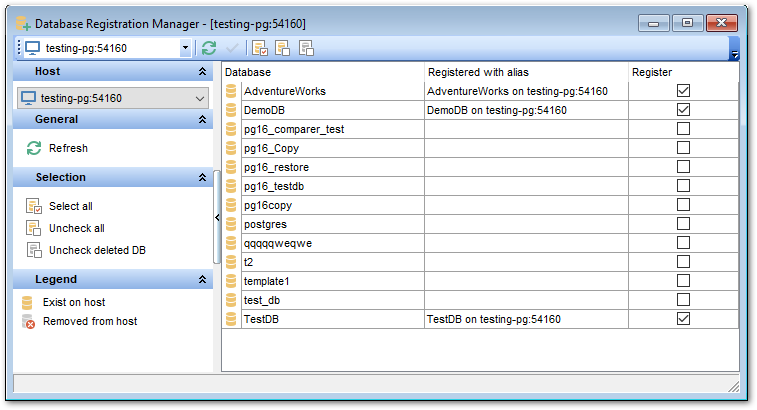757x410 pixels.
Task: Uncheck the Register box for AdventureWorks
Action: [683, 91]
